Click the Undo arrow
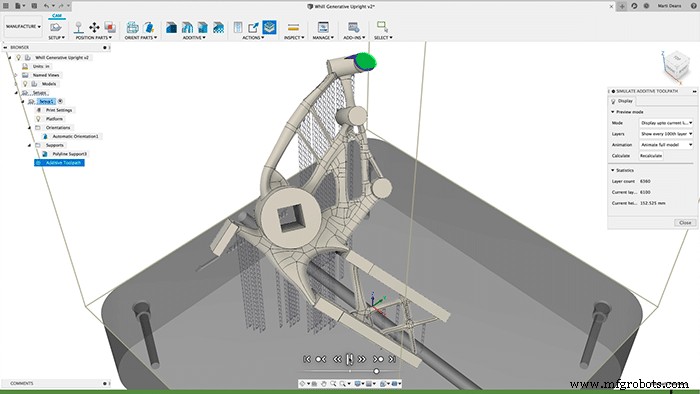The width and height of the screenshot is (700, 394). [47, 6]
